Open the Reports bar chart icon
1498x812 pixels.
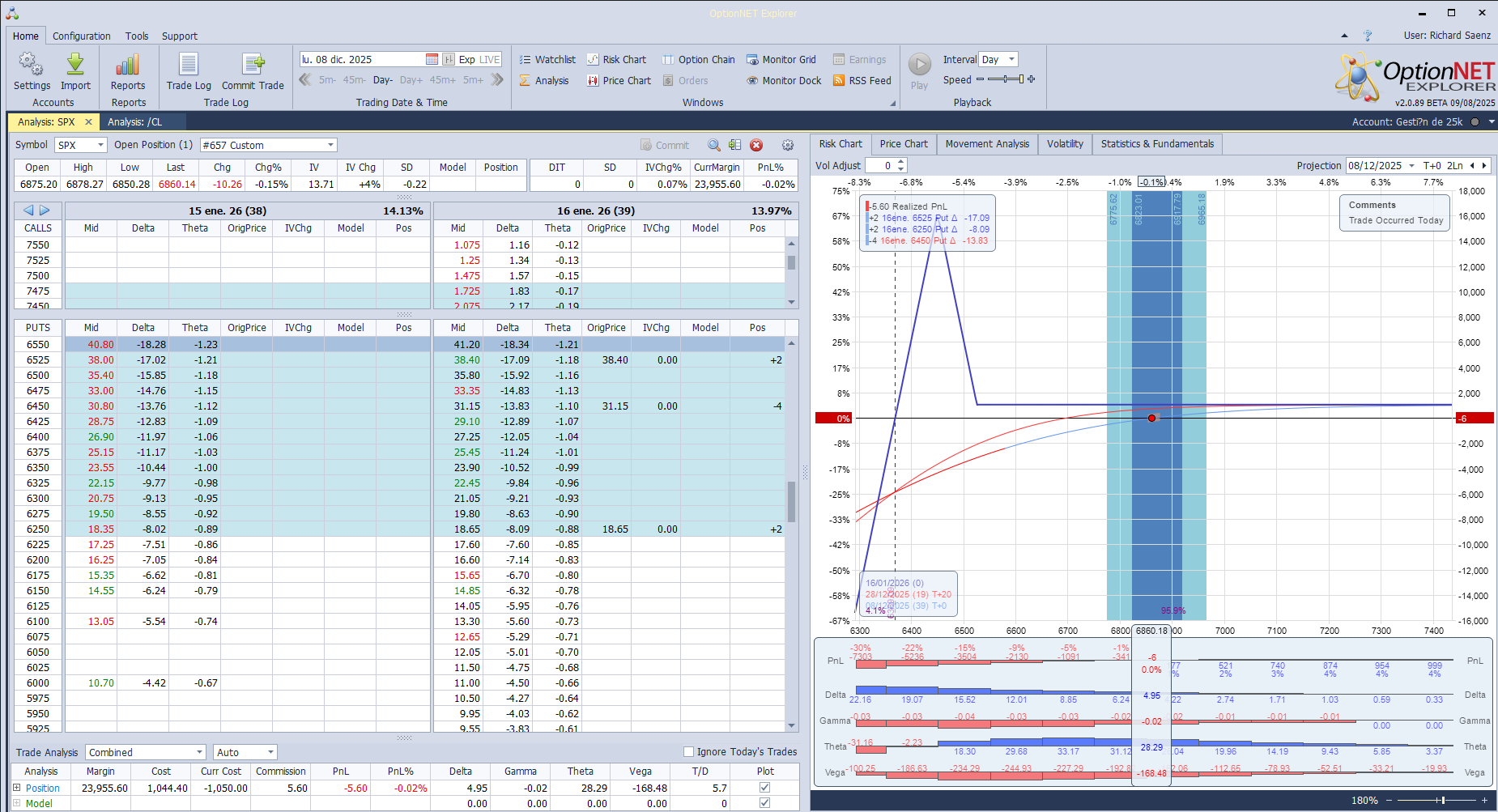(x=128, y=71)
